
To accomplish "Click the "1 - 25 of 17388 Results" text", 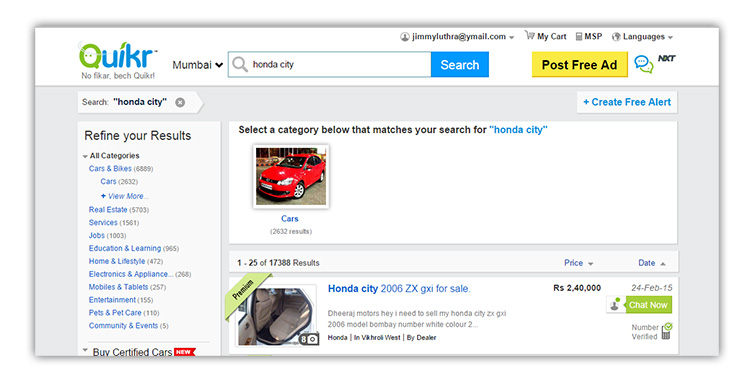I will (278, 263).
